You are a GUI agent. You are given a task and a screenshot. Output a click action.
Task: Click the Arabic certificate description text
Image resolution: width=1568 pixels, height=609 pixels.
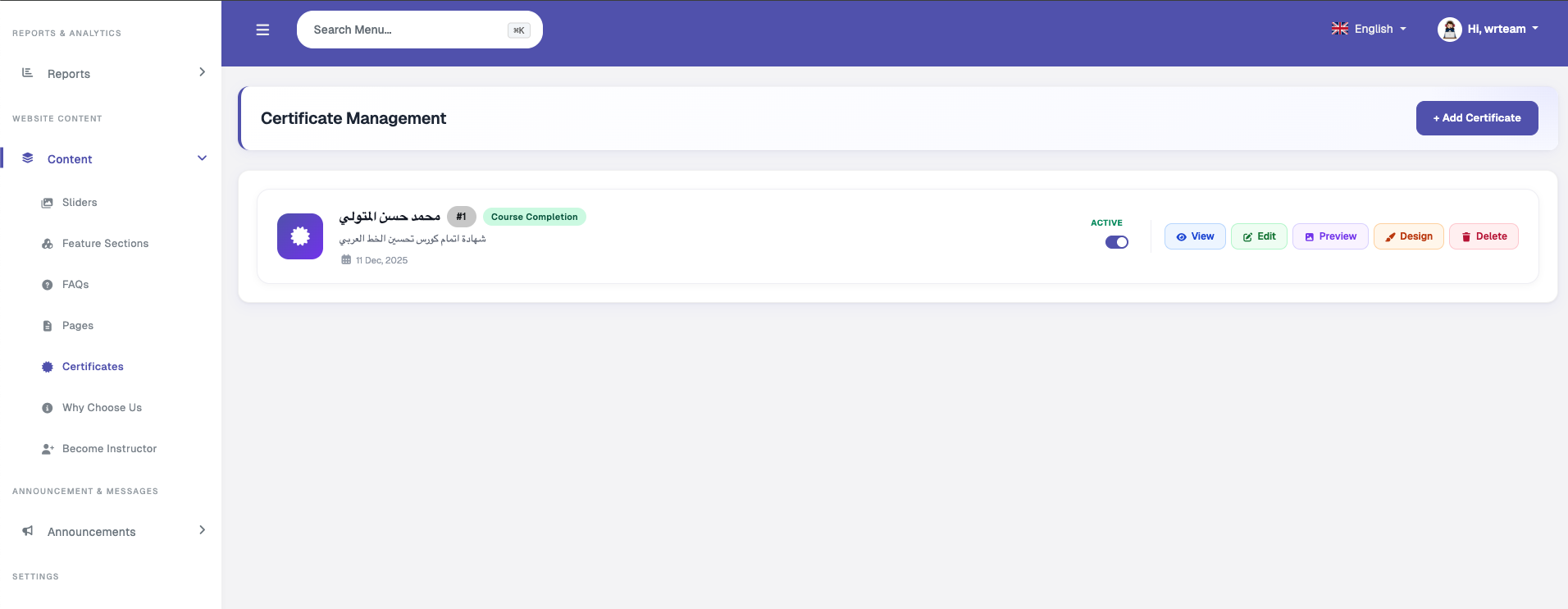pyautogui.click(x=413, y=239)
